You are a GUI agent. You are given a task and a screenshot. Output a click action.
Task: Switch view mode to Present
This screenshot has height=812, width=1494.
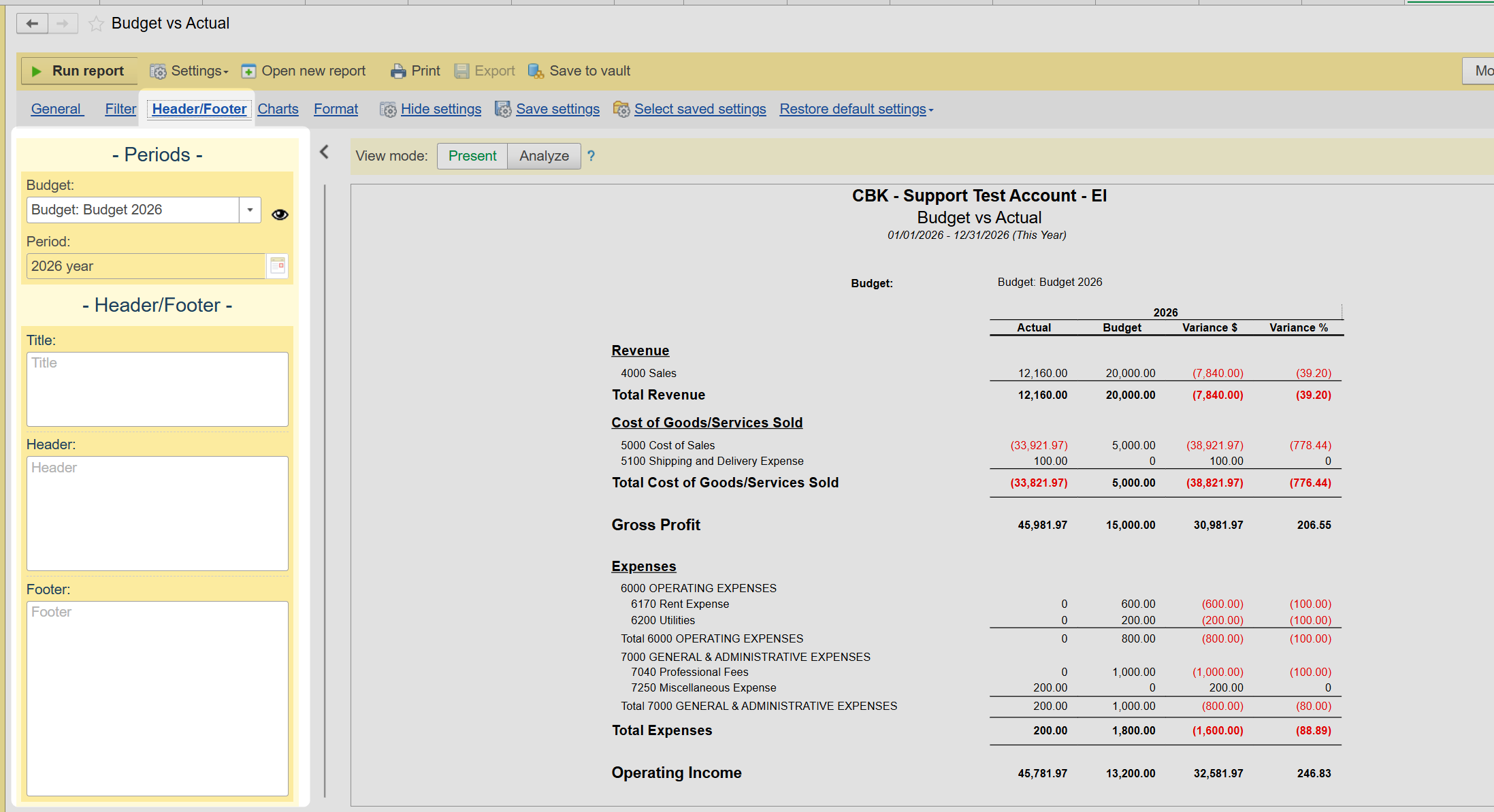[x=472, y=156]
